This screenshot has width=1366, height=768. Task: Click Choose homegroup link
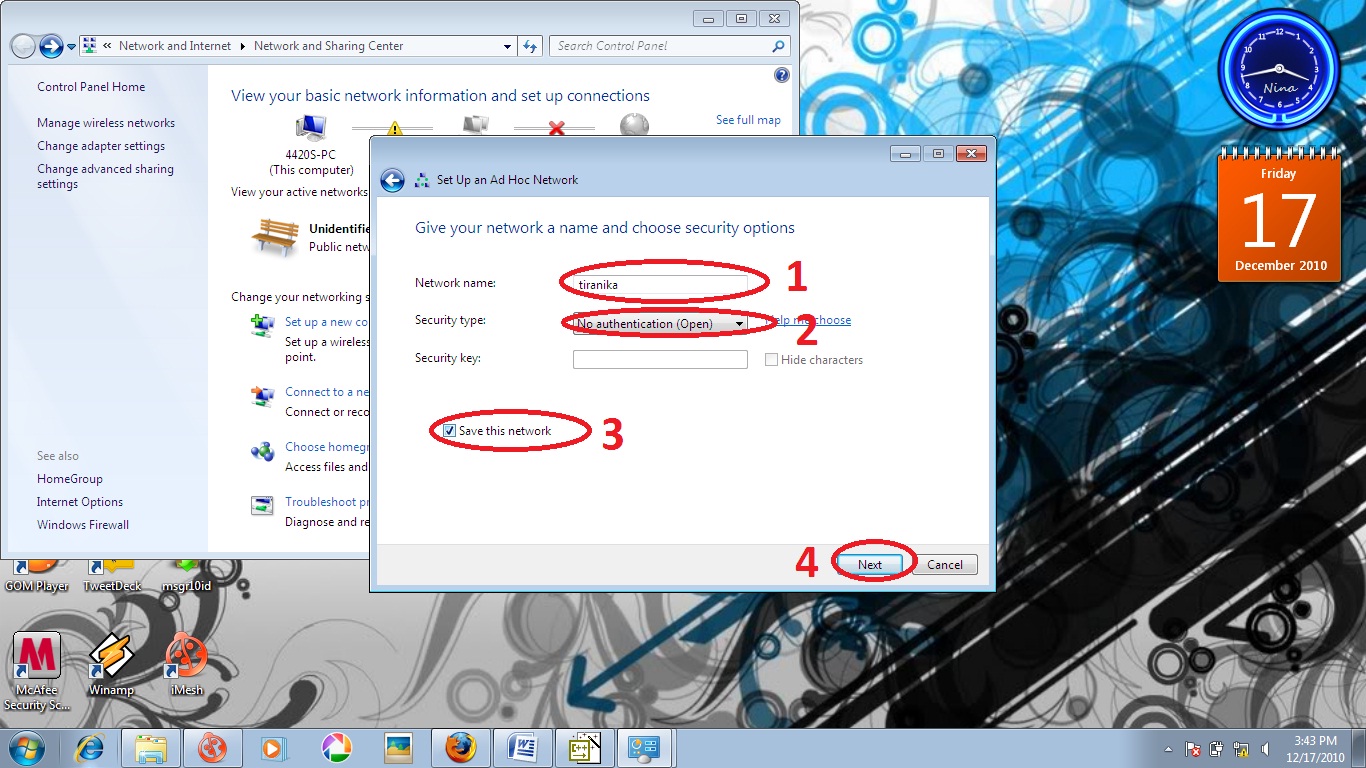tap(327, 447)
